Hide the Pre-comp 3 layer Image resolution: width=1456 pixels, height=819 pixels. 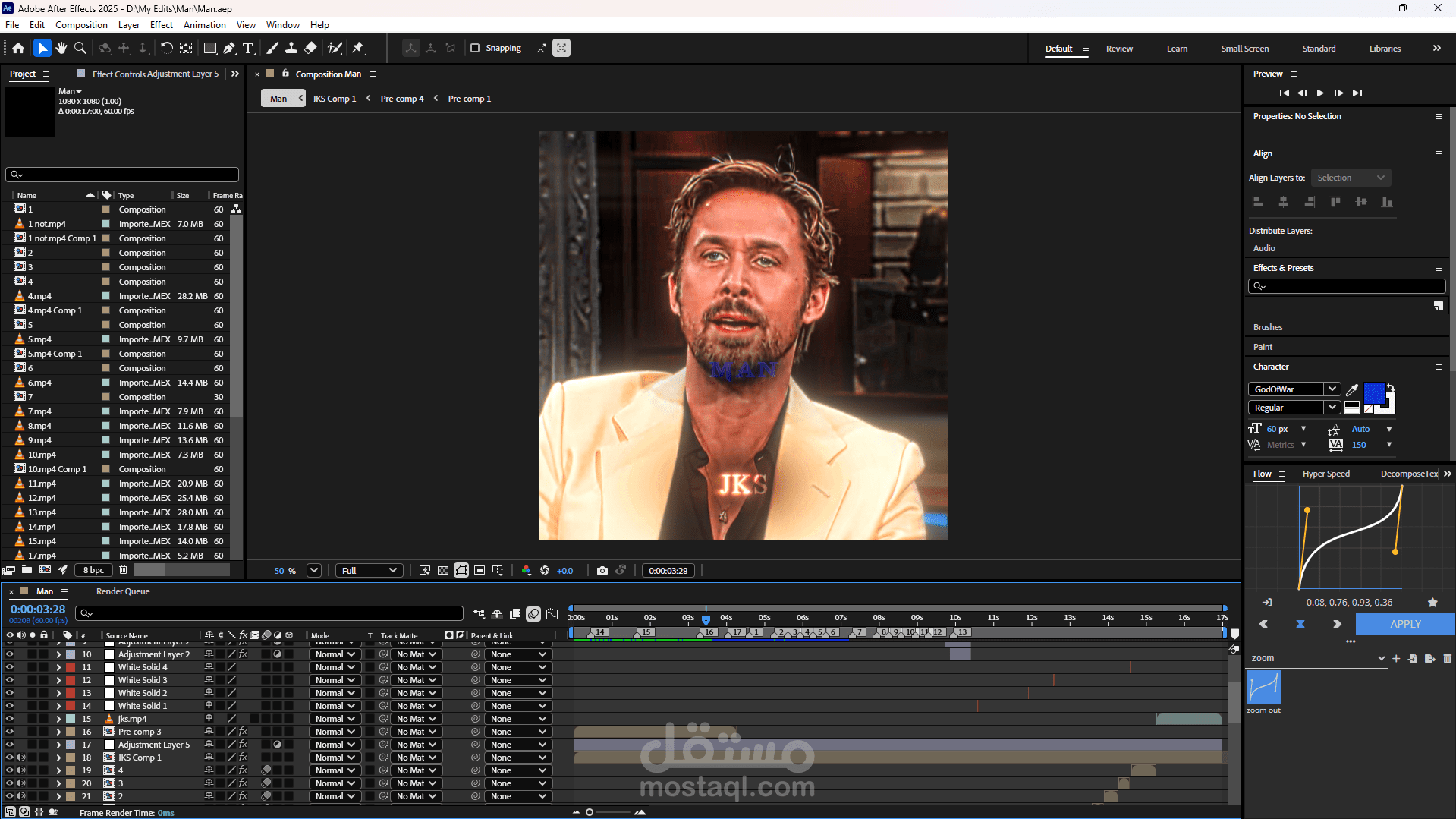coord(10,732)
